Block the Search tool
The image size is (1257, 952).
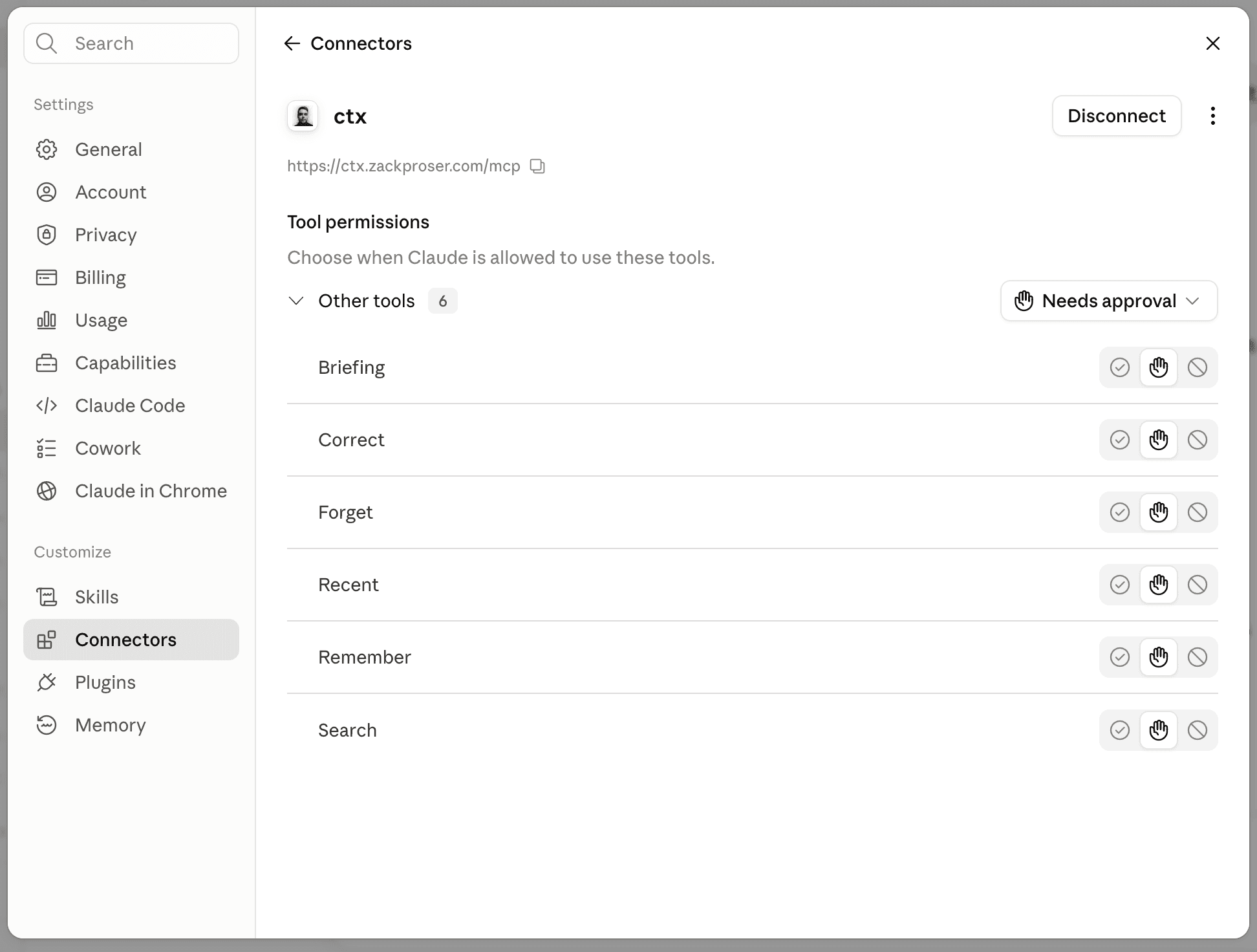(x=1198, y=730)
